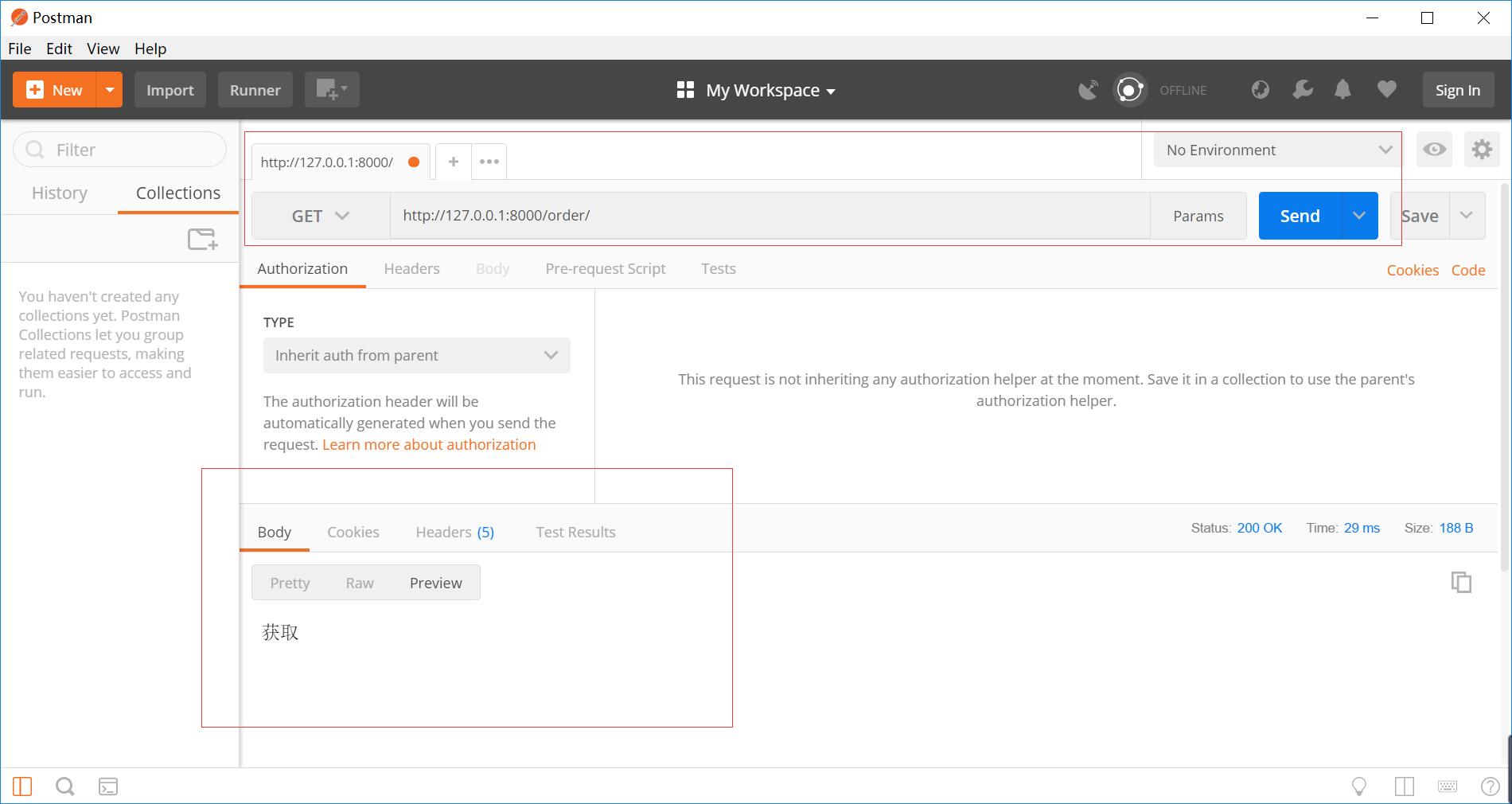Open the GET method dropdown
1512x804 pixels.
[x=321, y=216]
